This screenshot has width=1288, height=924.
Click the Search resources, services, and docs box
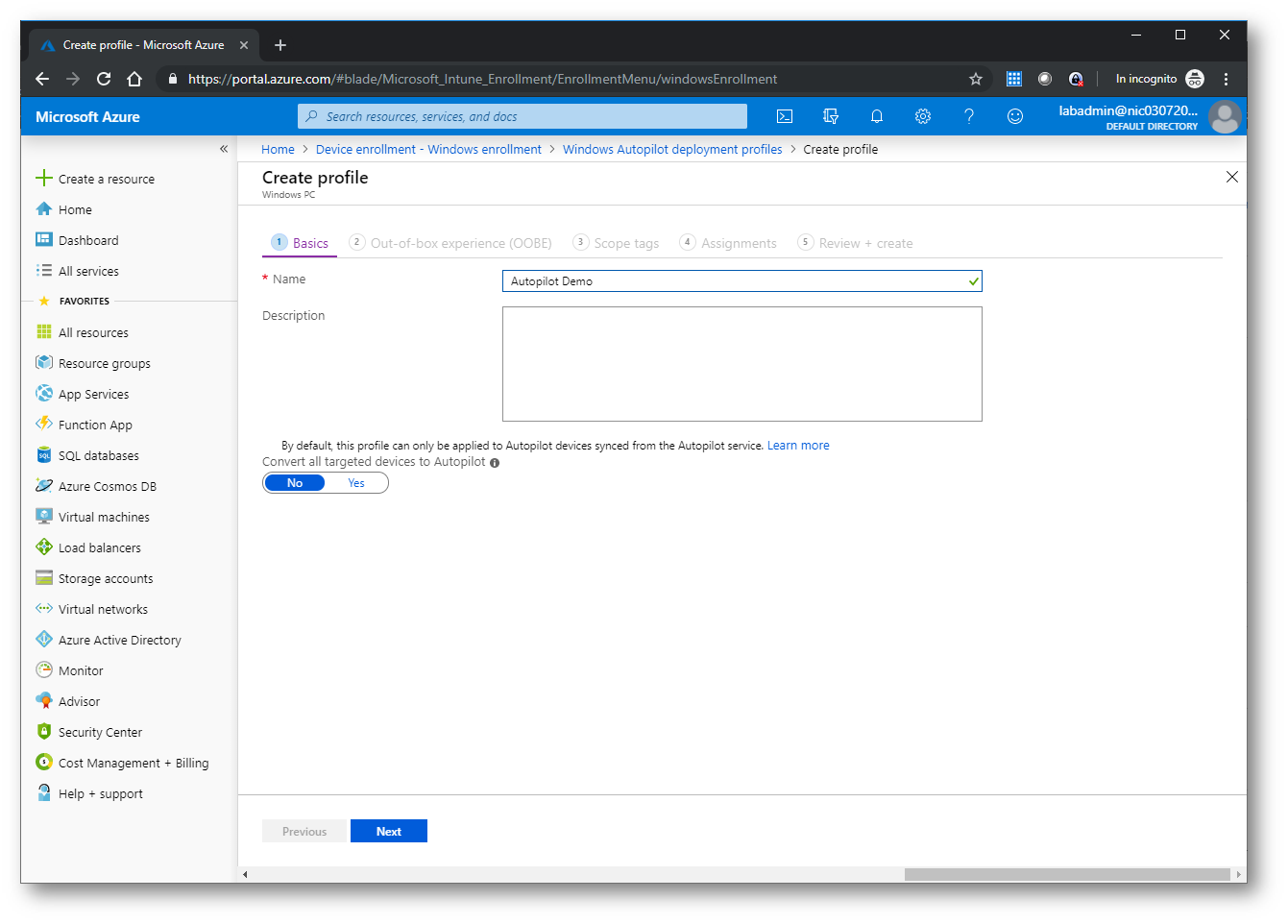point(522,116)
